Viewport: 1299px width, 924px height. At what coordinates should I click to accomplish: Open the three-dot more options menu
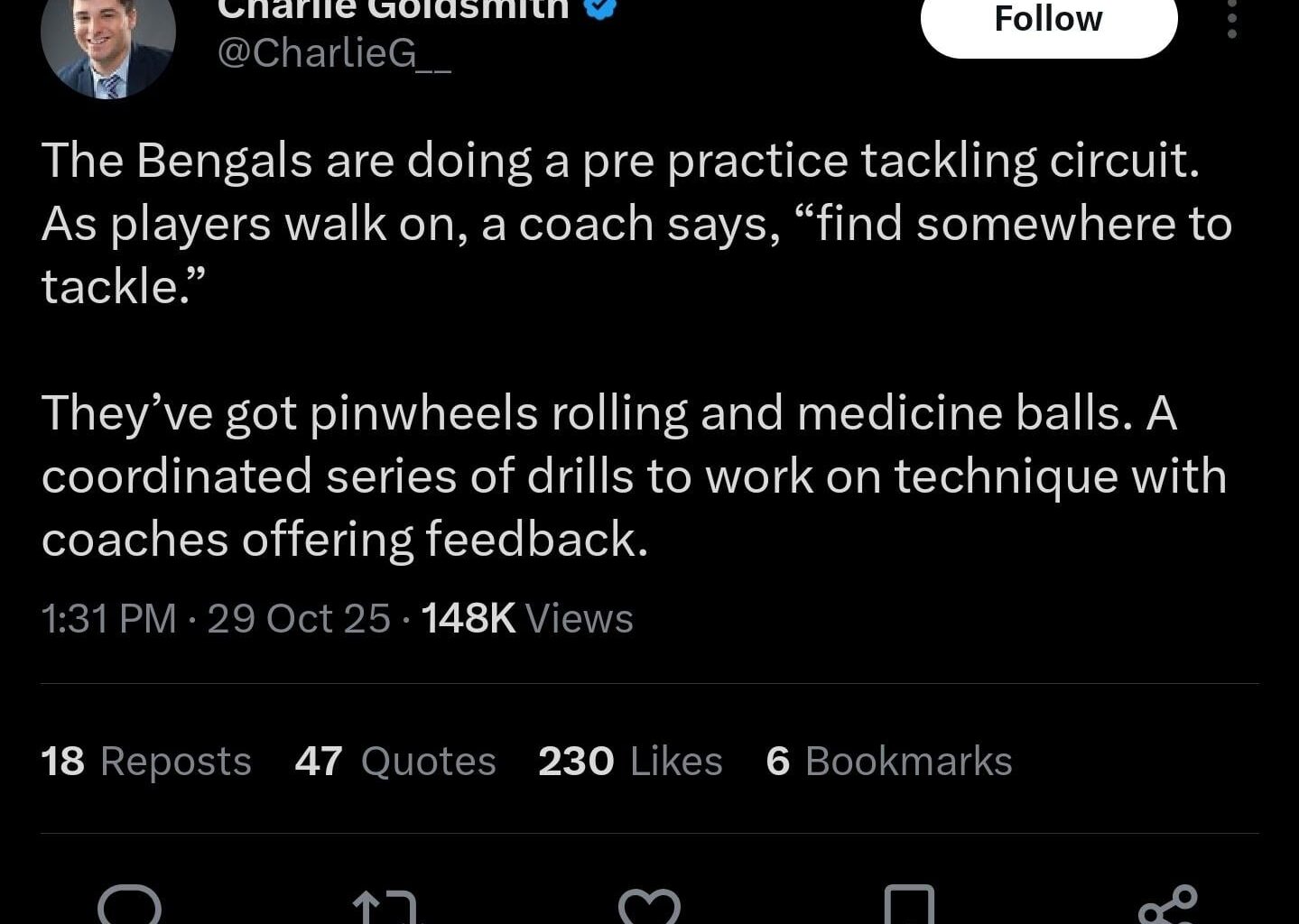coord(1231,19)
